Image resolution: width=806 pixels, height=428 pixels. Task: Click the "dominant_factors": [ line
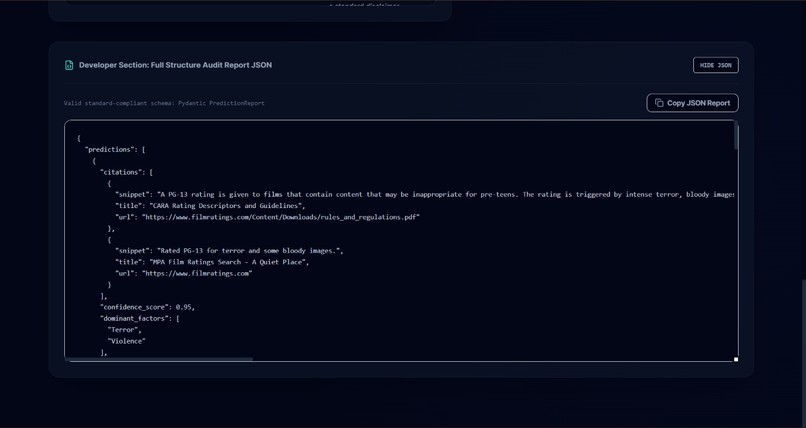click(x=139, y=319)
